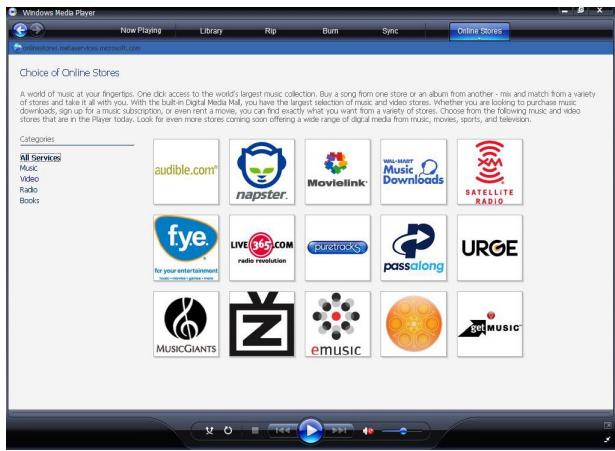This screenshot has width=615, height=451.
Task: Click the address bar site icon
Action: tap(17, 47)
